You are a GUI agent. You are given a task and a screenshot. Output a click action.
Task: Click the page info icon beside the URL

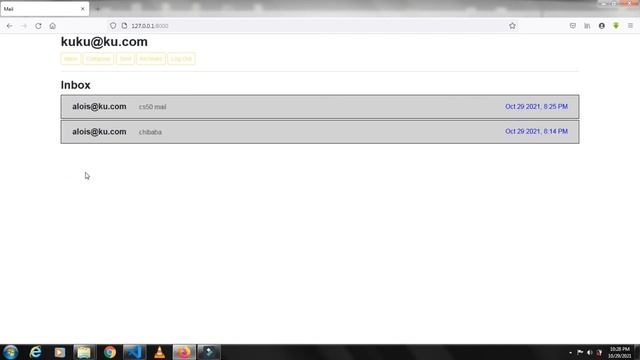pyautogui.click(x=124, y=25)
